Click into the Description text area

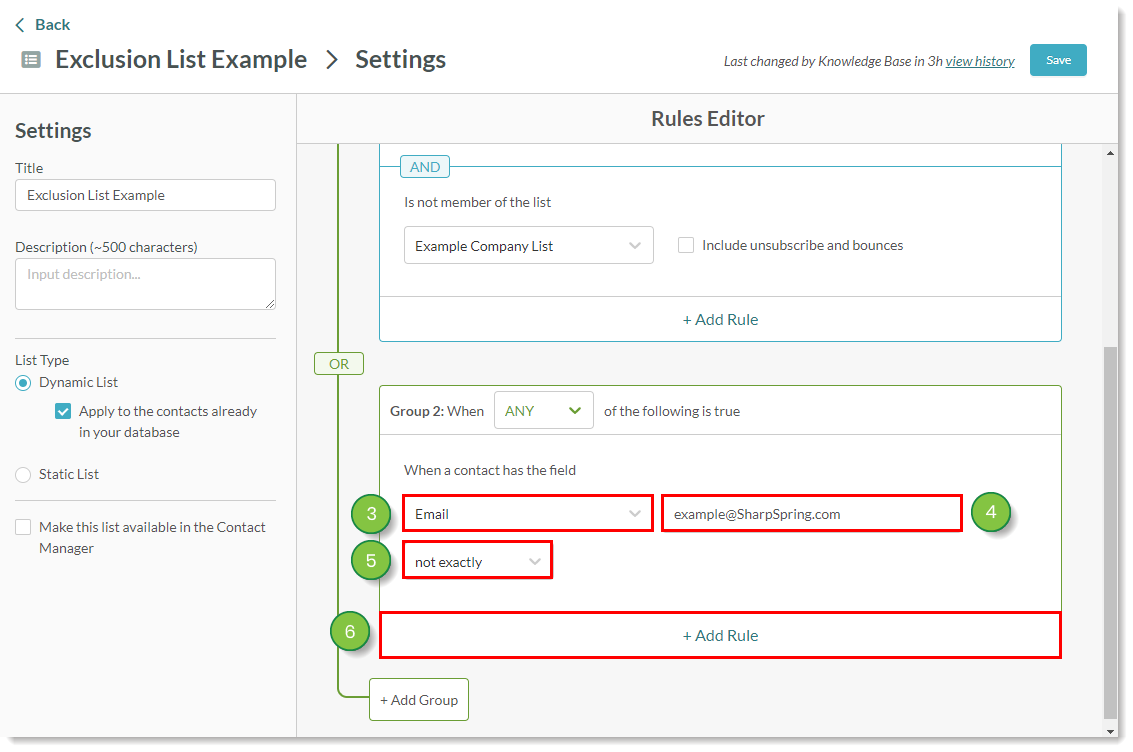click(145, 284)
